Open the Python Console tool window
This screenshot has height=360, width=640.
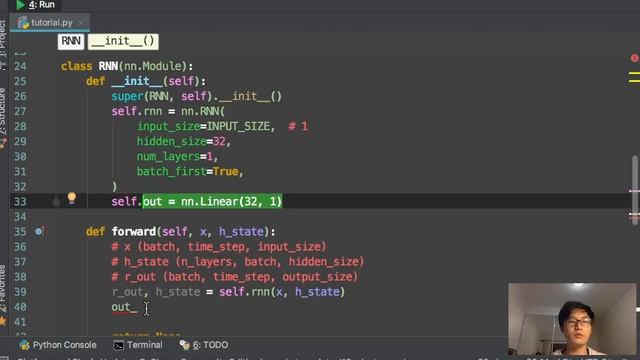point(58,345)
